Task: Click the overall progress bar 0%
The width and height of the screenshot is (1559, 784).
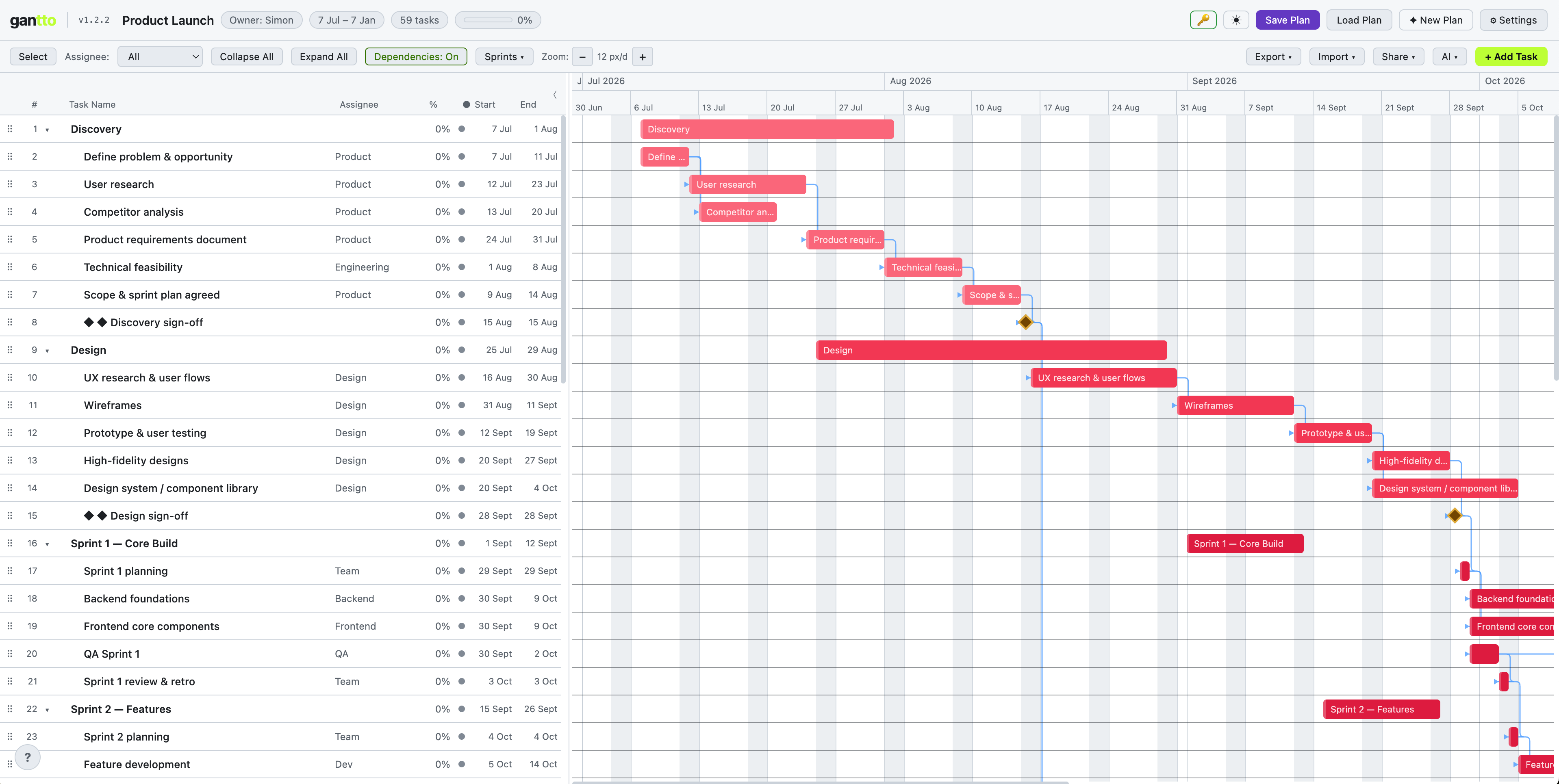Action: tap(497, 20)
